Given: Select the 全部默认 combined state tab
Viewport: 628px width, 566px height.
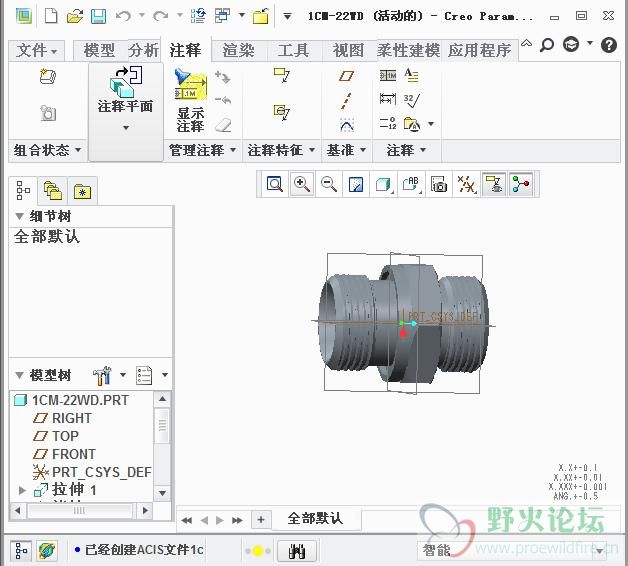Looking at the screenshot, I should [x=315, y=518].
